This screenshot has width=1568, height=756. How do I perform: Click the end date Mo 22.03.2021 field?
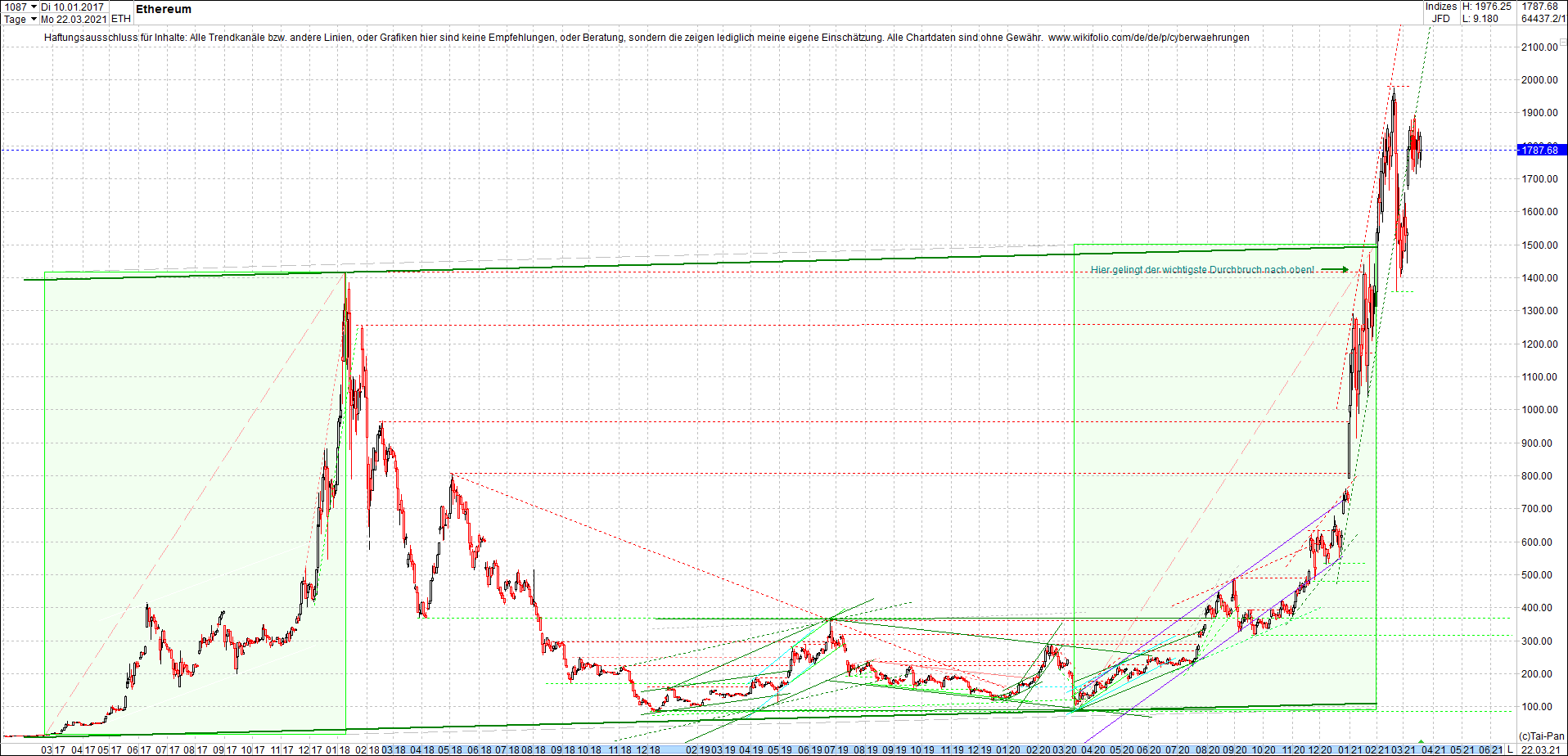(74, 19)
